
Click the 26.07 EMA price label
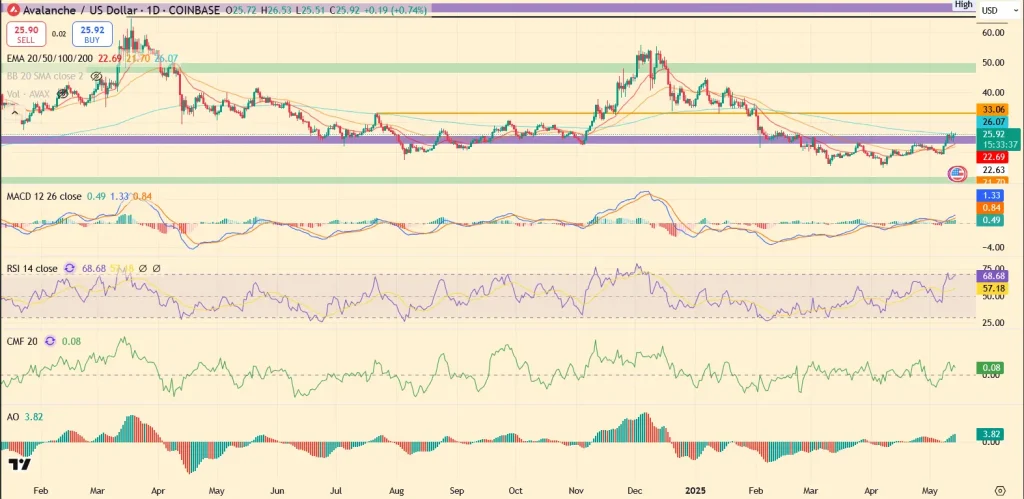pos(991,121)
